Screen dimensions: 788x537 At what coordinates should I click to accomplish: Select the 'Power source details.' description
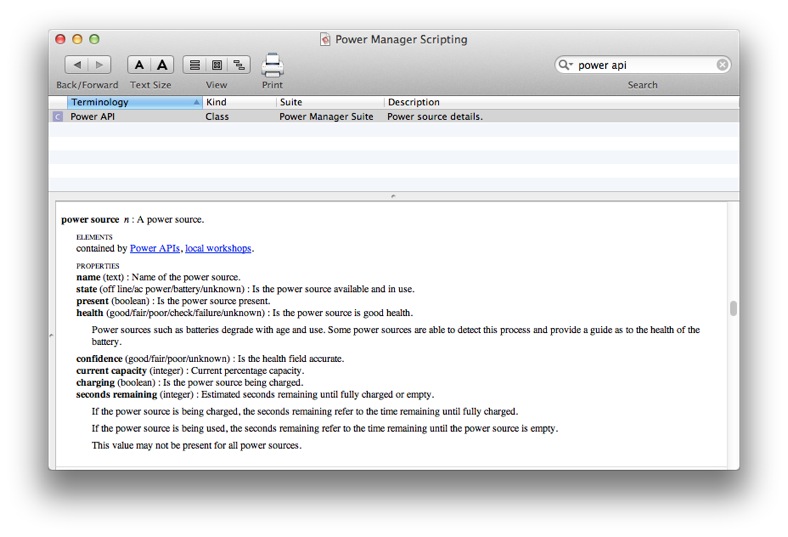click(x=435, y=117)
